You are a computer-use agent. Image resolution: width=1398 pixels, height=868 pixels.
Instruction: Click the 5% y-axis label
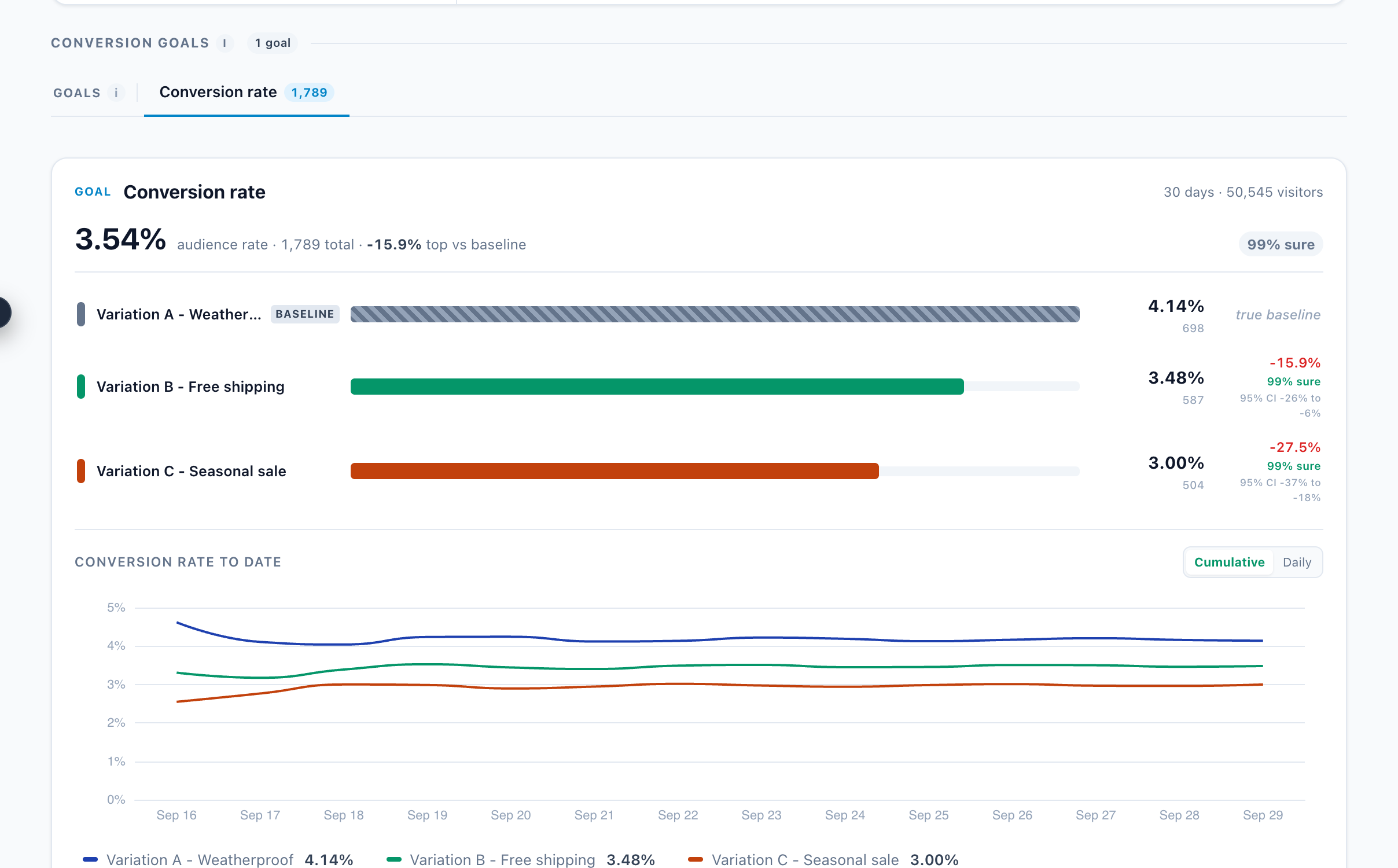pyautogui.click(x=116, y=608)
